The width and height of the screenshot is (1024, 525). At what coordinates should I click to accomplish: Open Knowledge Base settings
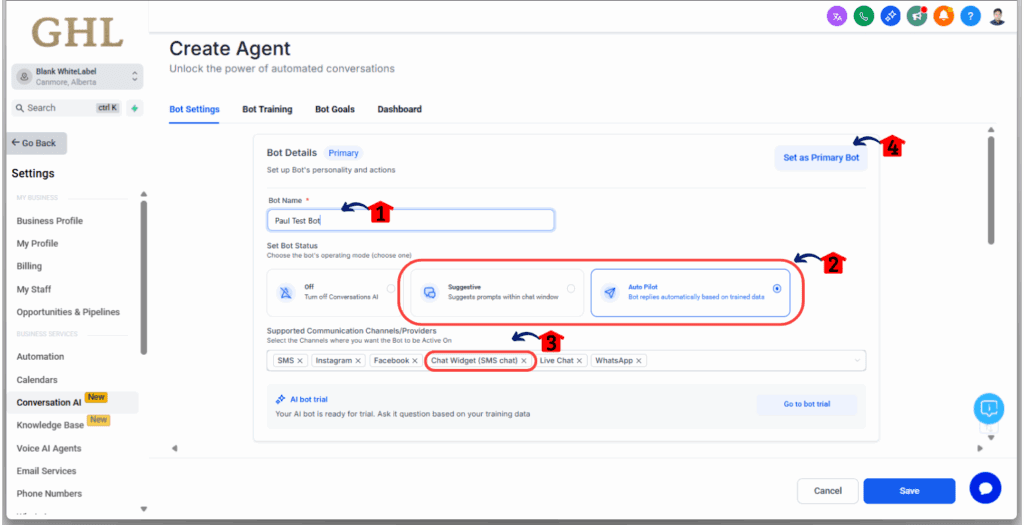(x=50, y=425)
